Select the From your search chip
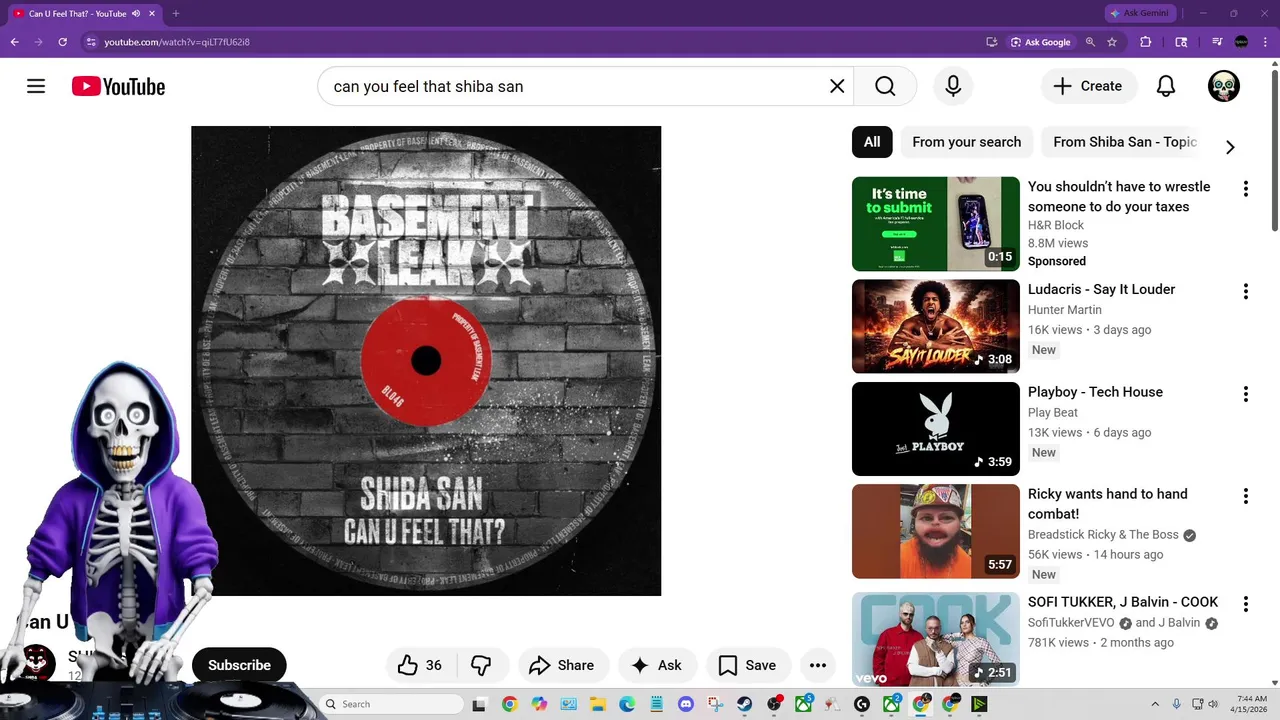1280x720 pixels. coord(967,142)
